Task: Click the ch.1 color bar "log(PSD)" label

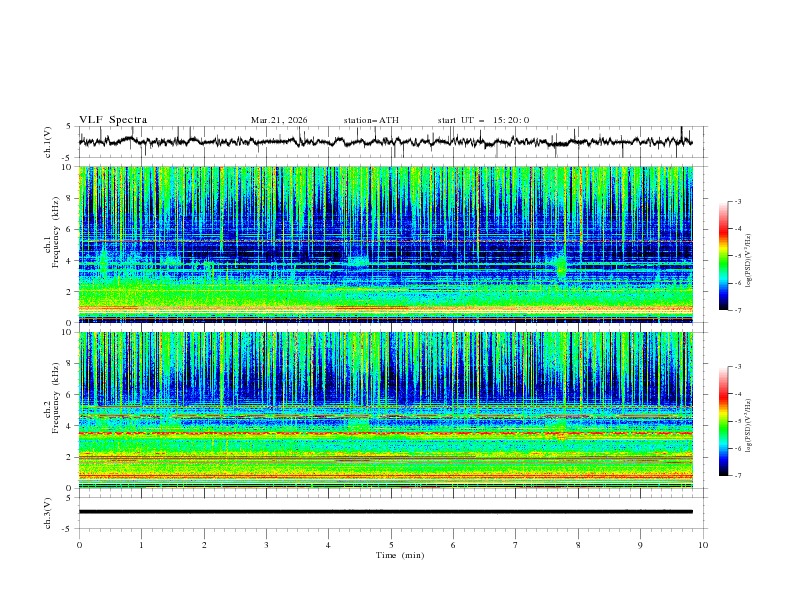Action: (748, 261)
